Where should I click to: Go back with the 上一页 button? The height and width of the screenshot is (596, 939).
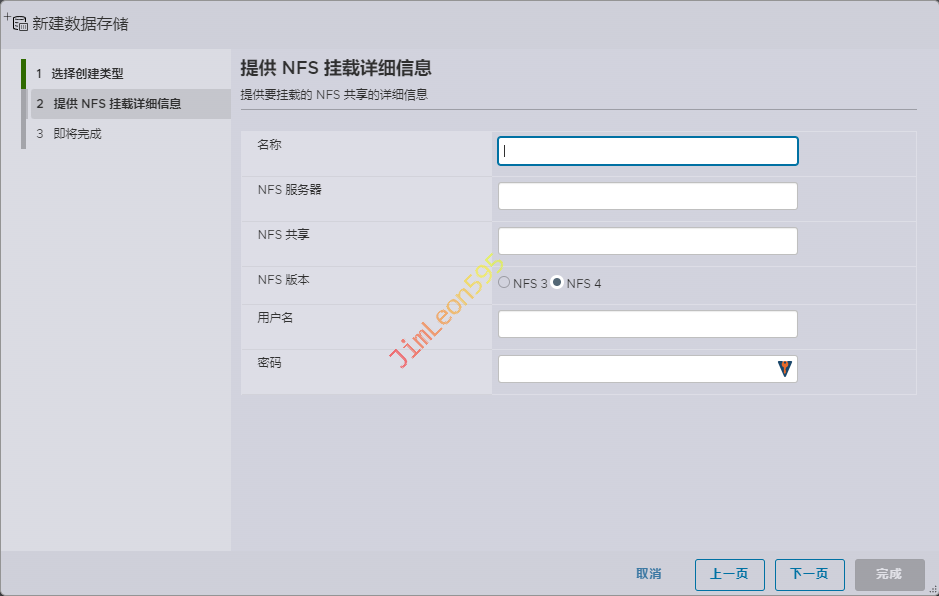point(729,574)
